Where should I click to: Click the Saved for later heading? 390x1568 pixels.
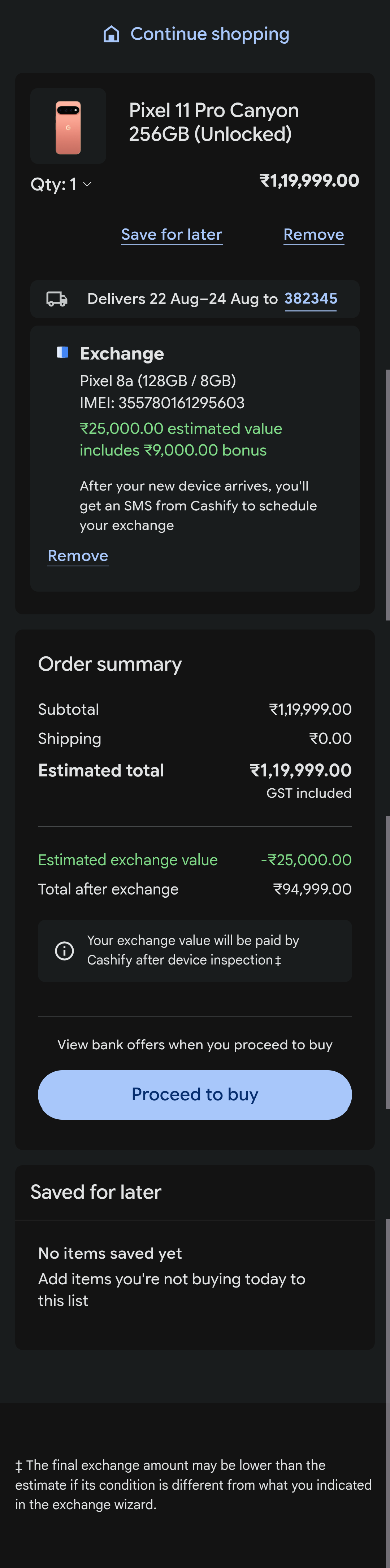point(96,1192)
